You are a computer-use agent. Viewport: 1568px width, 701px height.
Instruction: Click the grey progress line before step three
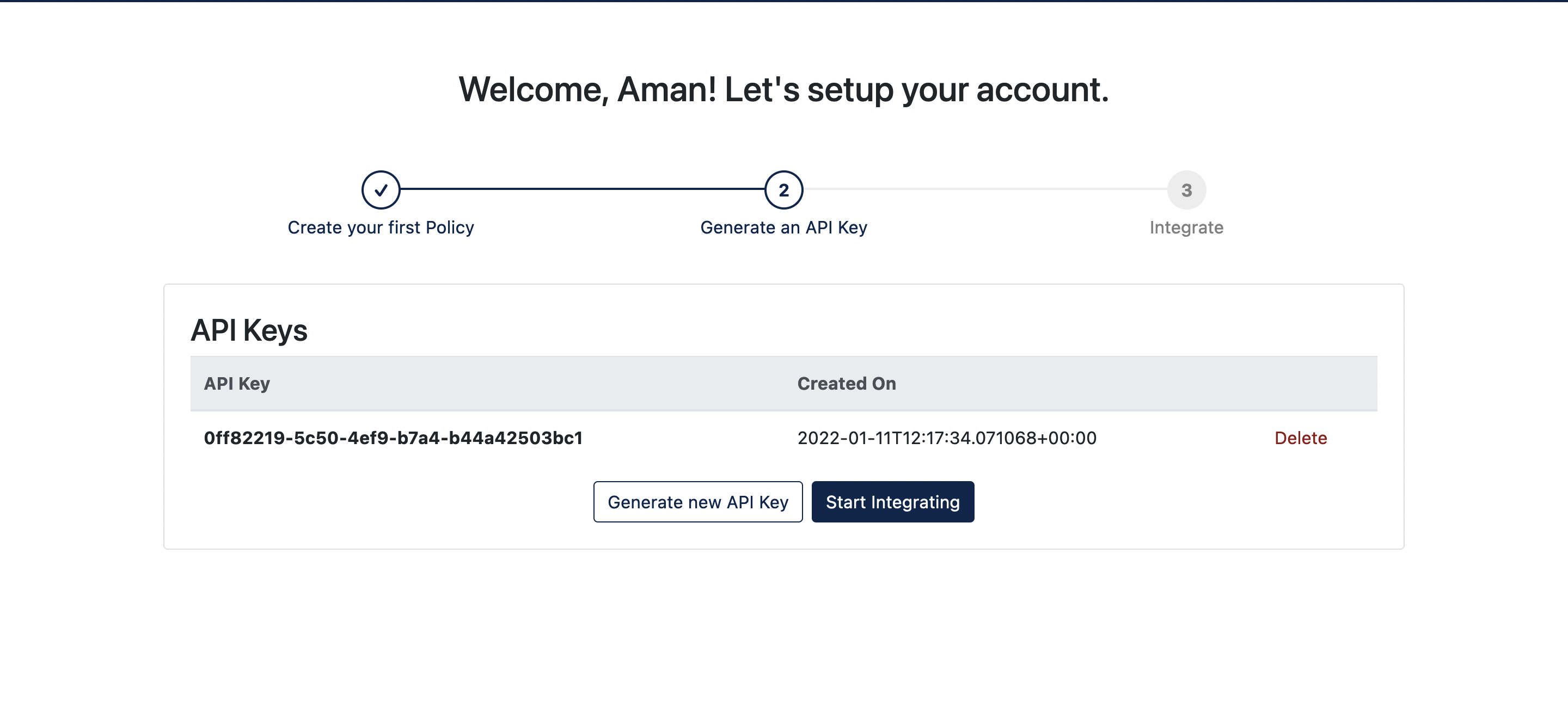[985, 189]
